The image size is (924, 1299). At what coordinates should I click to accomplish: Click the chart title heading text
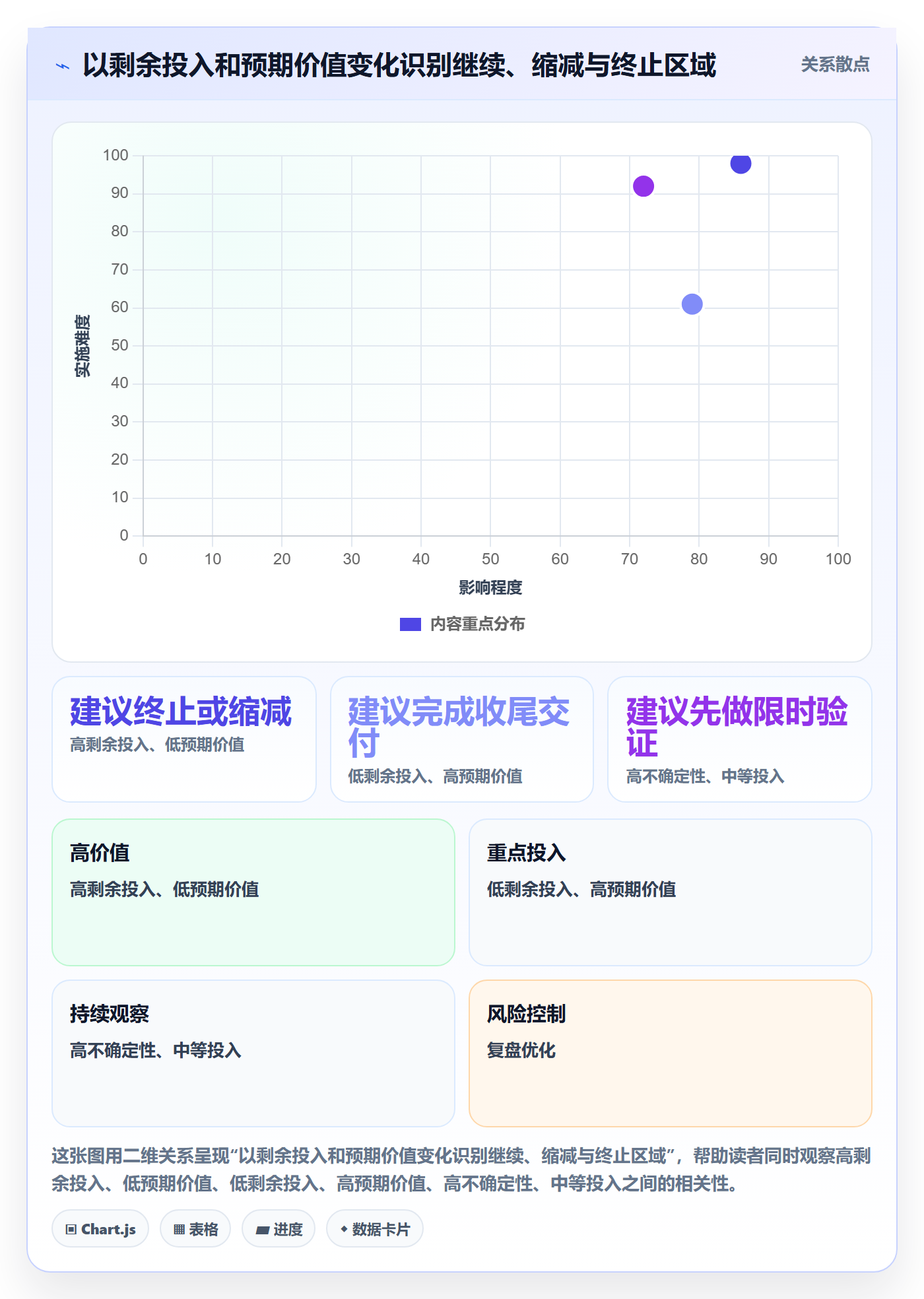click(x=399, y=65)
